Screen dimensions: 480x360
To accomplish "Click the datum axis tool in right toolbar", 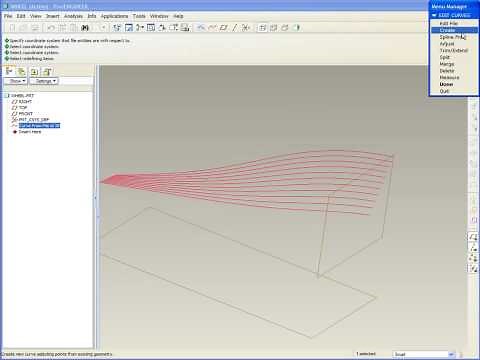I will pos(473,248).
